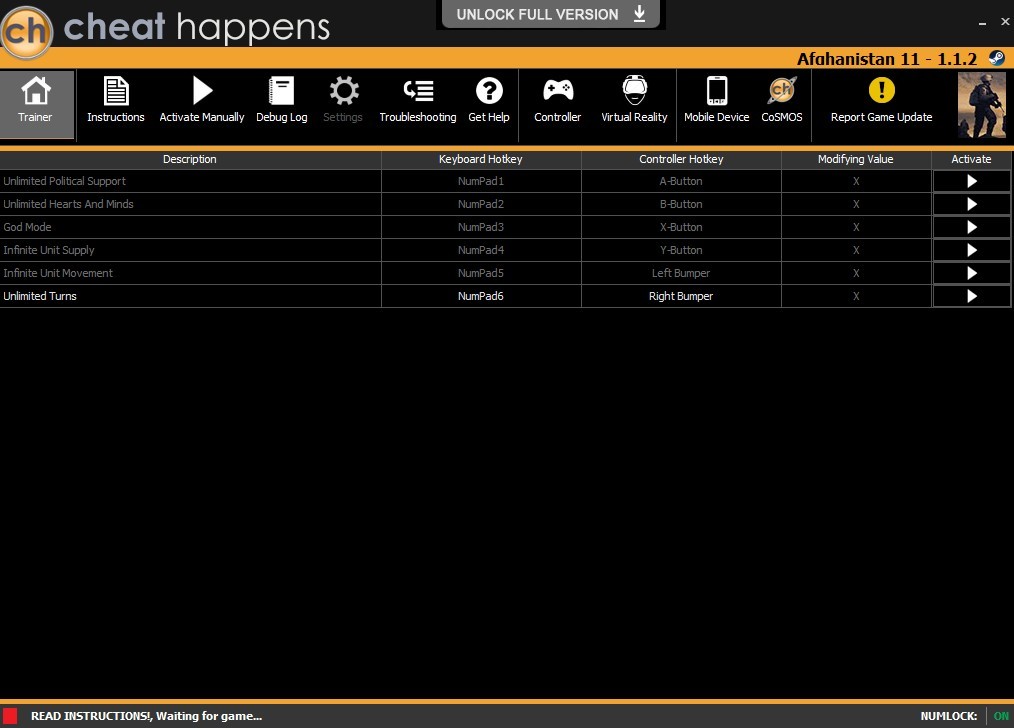Activate Unlimited Political Support cheat
This screenshot has height=728, width=1014.
(x=971, y=182)
